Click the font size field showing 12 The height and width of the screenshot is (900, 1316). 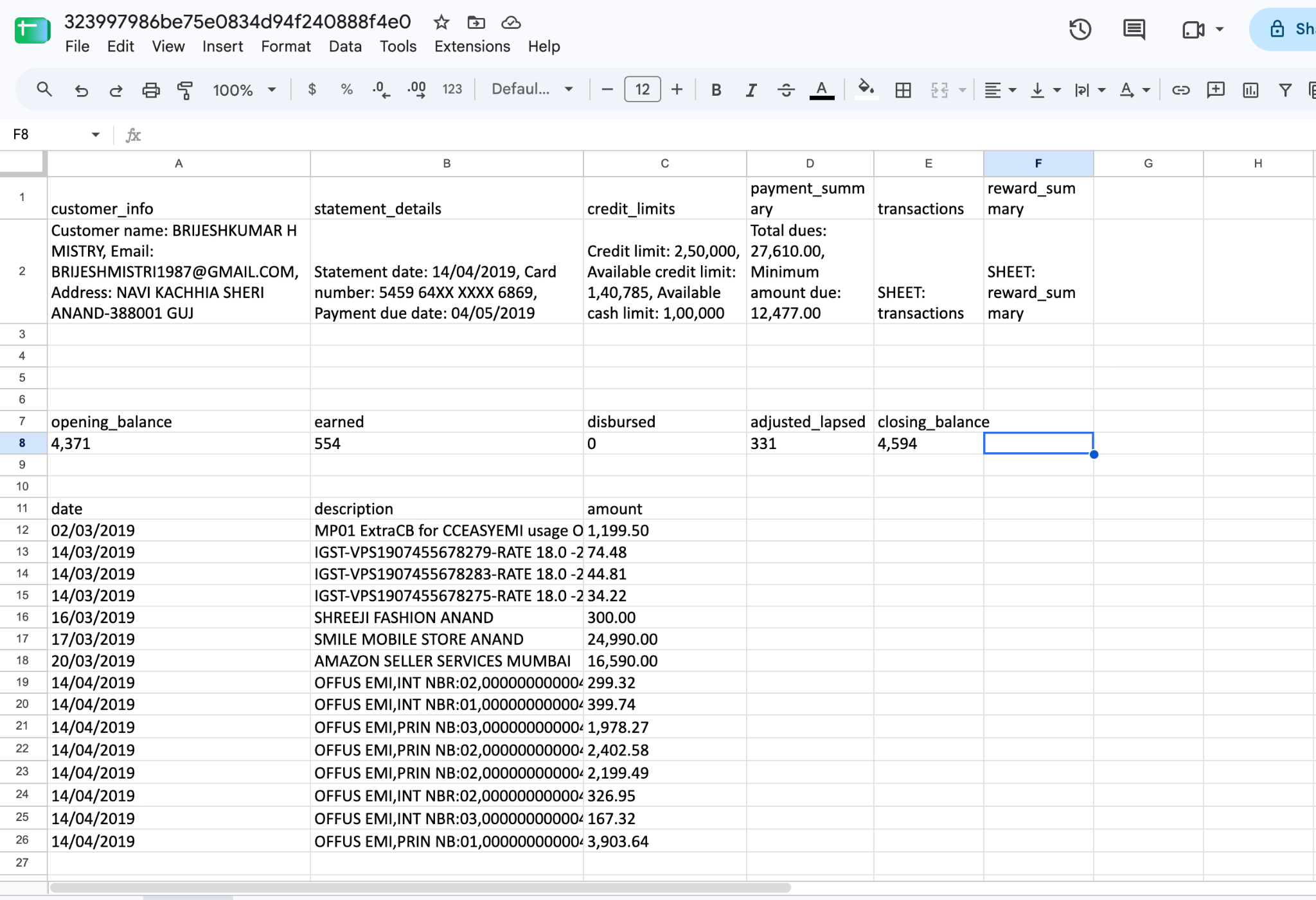[x=643, y=89]
